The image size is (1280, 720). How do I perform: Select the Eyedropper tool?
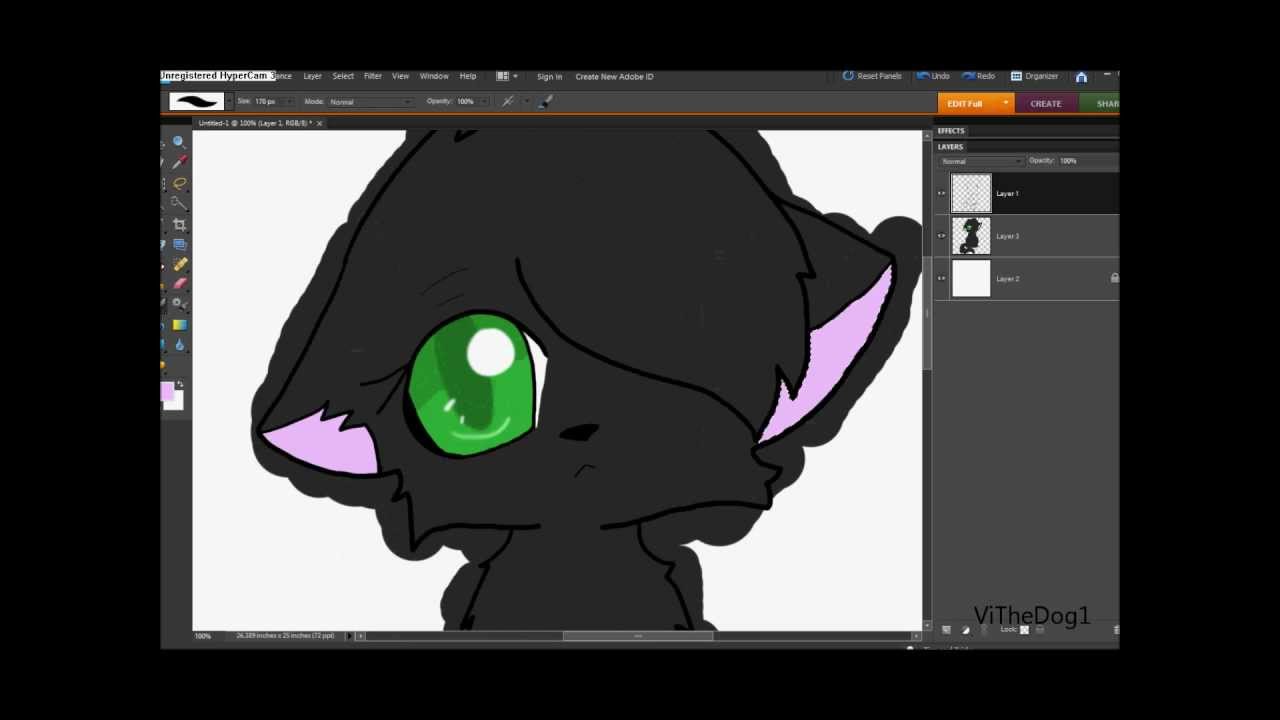click(x=179, y=162)
